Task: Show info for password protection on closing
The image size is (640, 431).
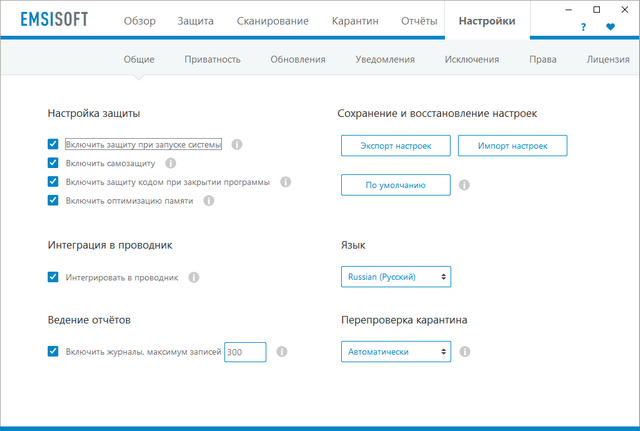Action: tap(286, 182)
